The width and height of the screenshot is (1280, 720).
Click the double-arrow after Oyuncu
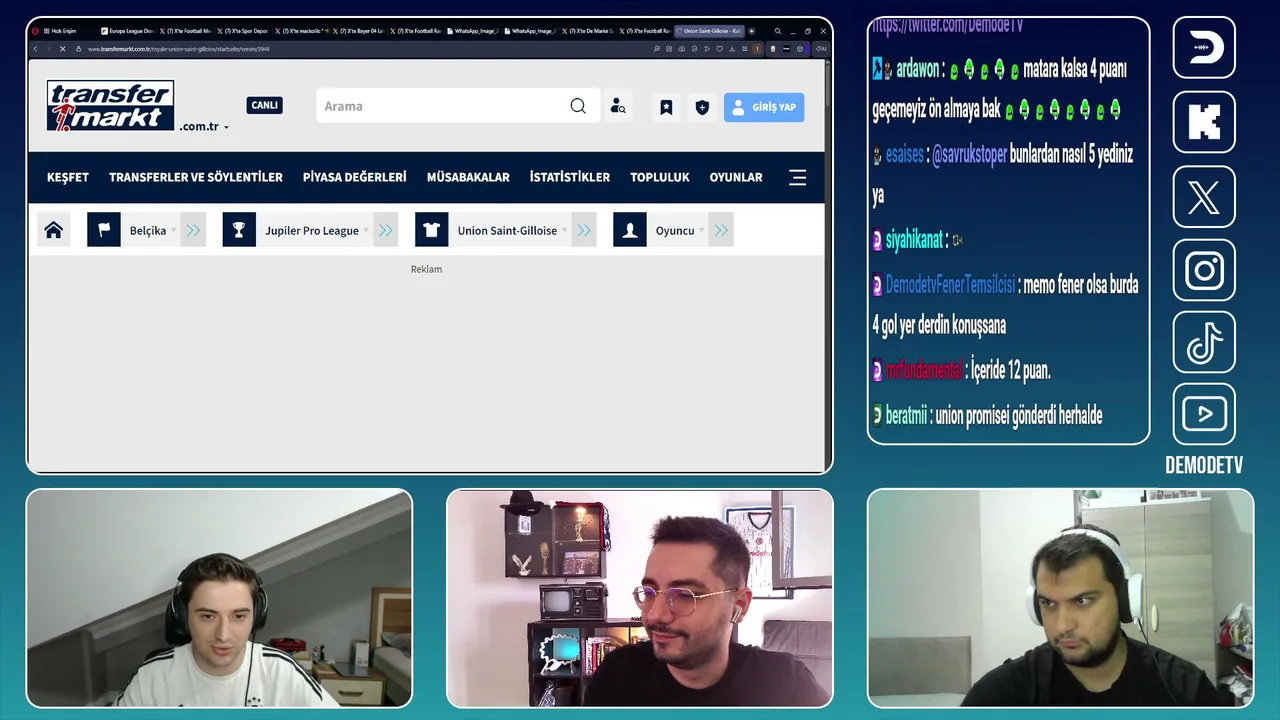coord(721,230)
